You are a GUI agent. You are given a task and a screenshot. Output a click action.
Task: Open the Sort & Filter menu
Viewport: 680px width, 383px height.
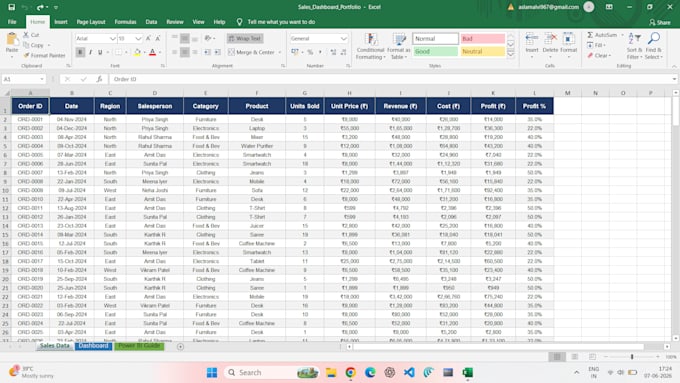[x=634, y=46]
